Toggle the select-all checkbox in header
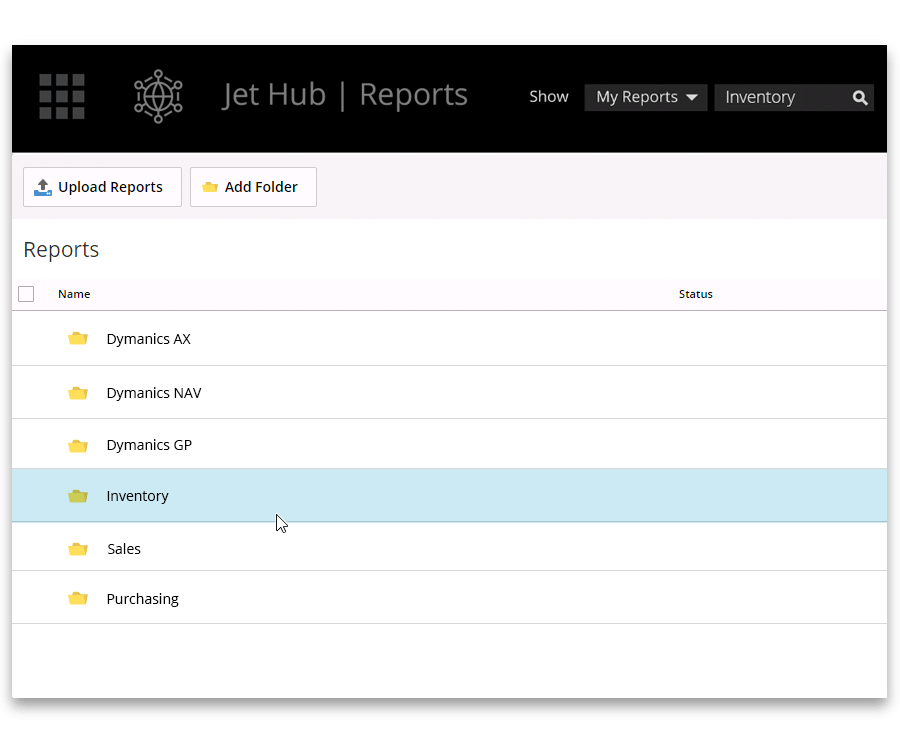 pyautogui.click(x=26, y=294)
